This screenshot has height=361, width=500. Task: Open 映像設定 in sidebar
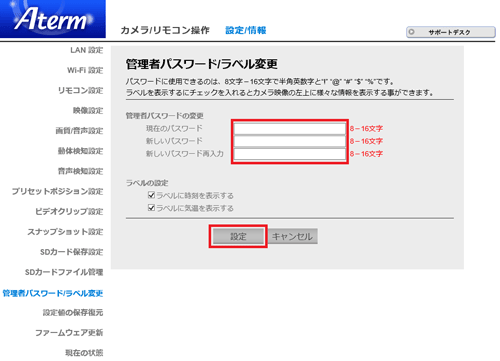click(88, 110)
